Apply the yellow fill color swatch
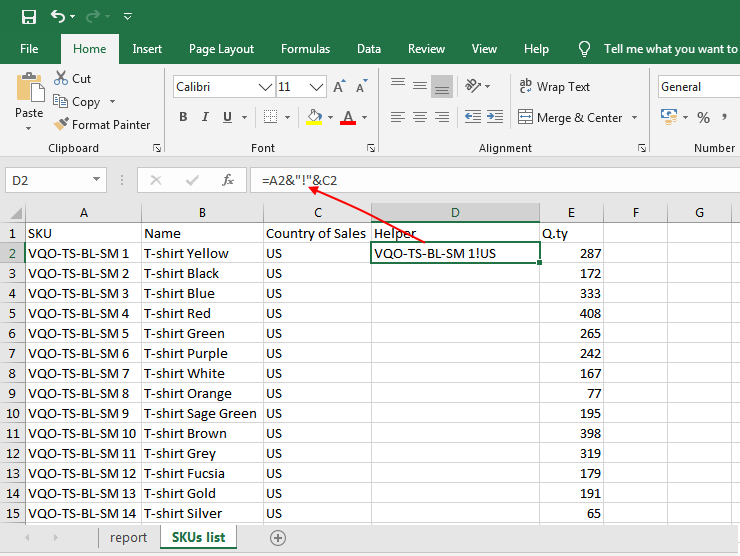Image resolution: width=740 pixels, height=556 pixels. point(314,117)
